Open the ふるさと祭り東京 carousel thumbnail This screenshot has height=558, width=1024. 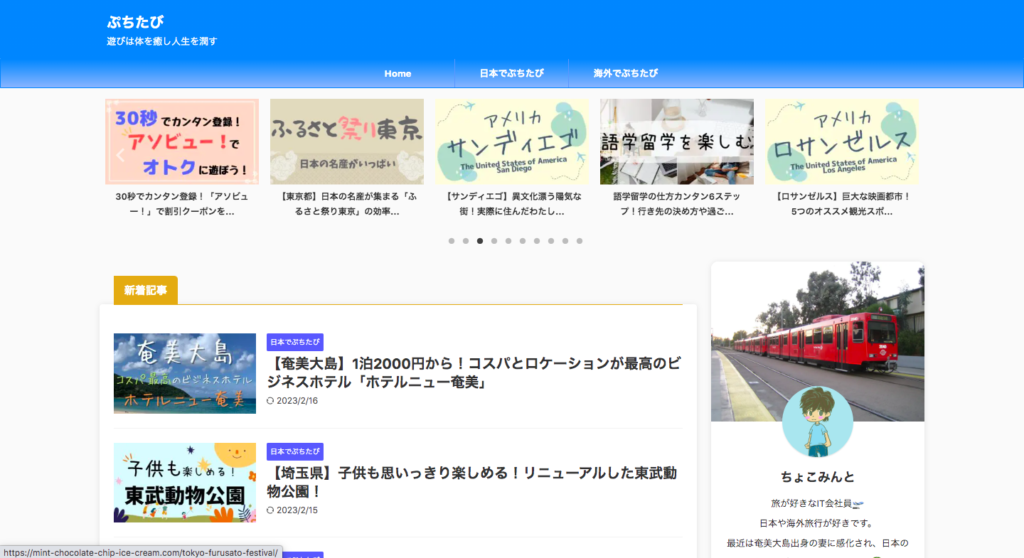347,142
